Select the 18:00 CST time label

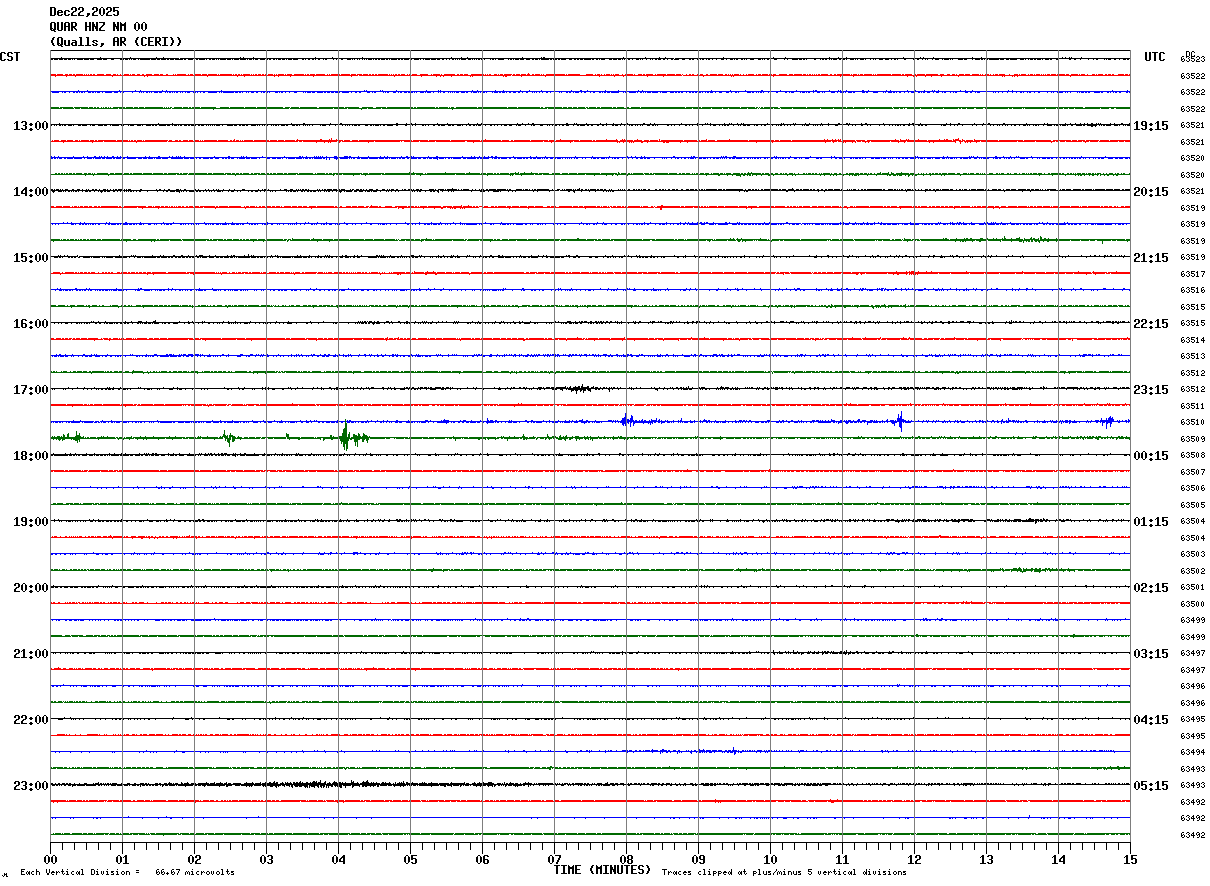(30, 456)
